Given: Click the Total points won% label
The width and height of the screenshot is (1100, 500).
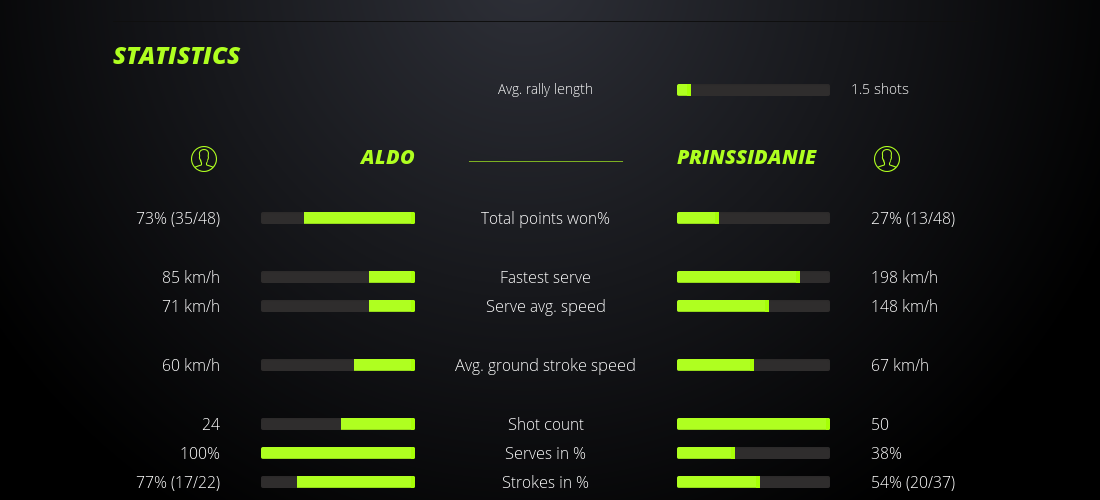Looking at the screenshot, I should pos(545,218).
